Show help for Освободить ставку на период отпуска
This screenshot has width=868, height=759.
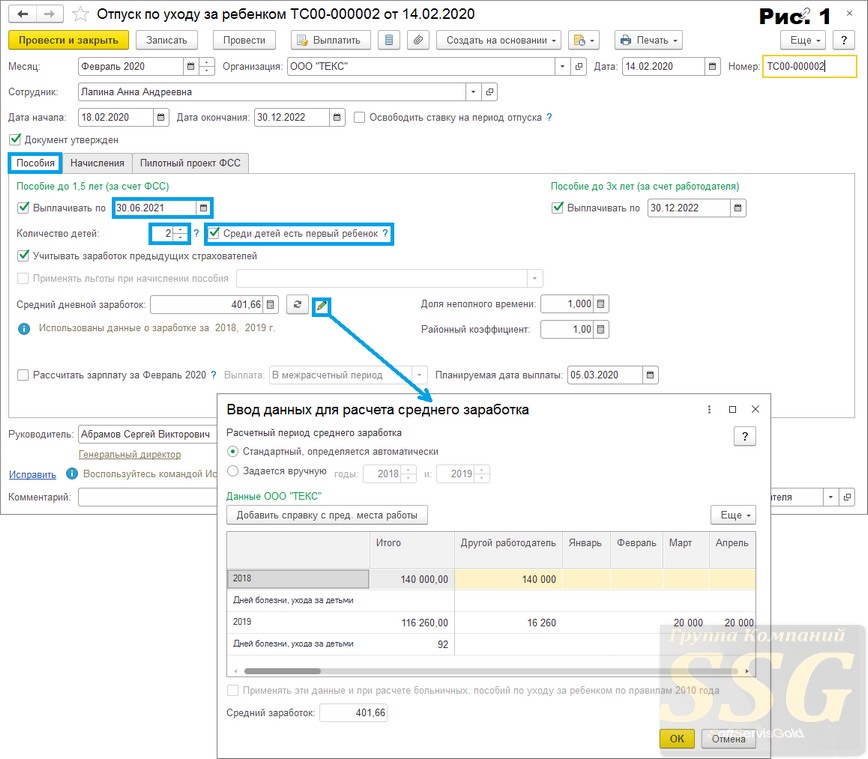pyautogui.click(x=549, y=117)
